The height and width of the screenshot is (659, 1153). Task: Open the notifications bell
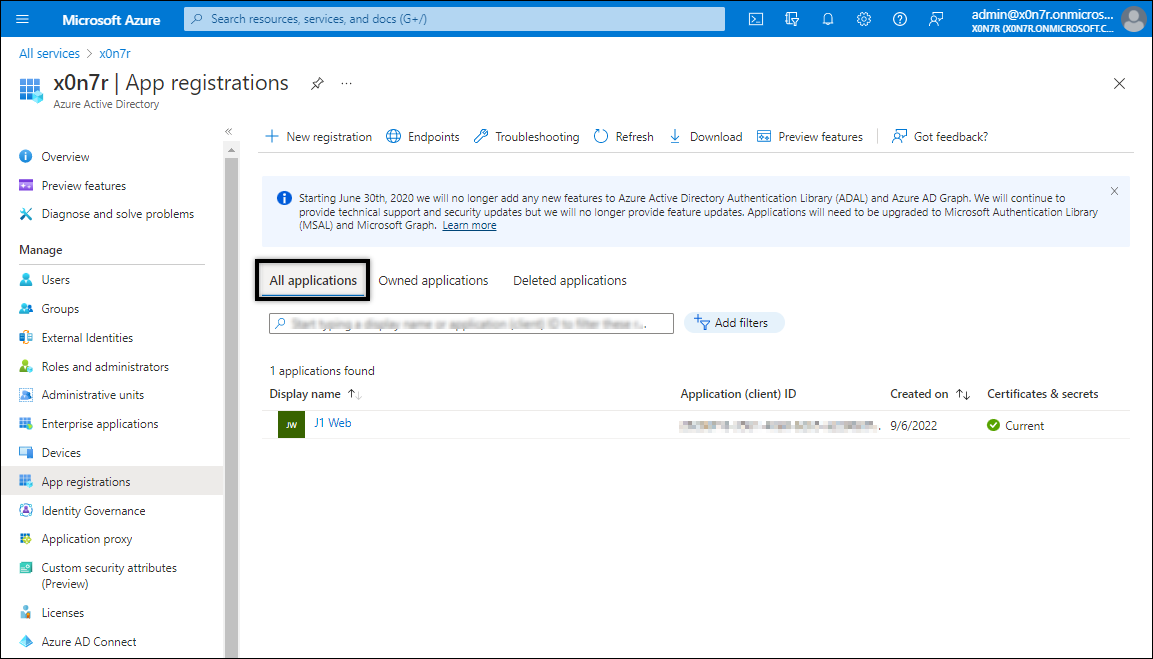pos(828,19)
